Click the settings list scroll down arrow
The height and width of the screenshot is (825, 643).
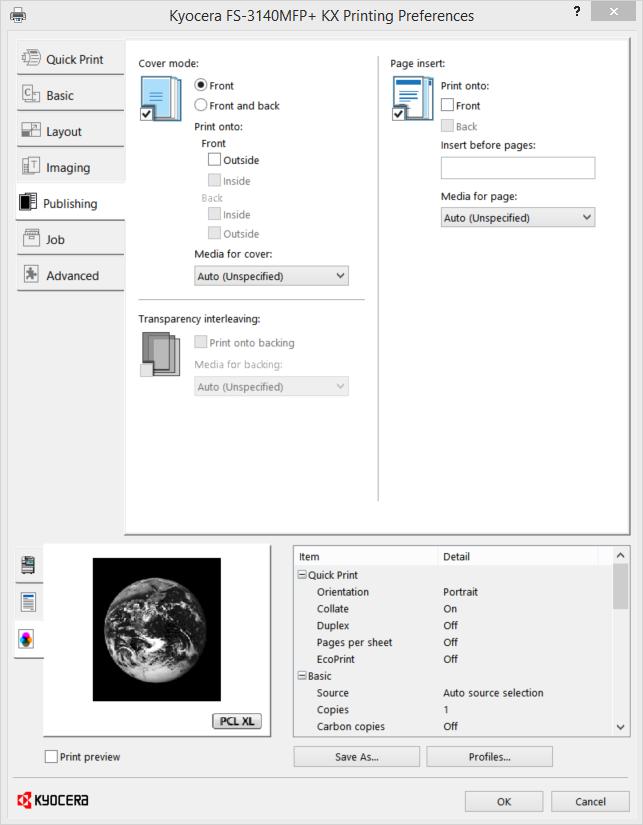pyautogui.click(x=620, y=727)
